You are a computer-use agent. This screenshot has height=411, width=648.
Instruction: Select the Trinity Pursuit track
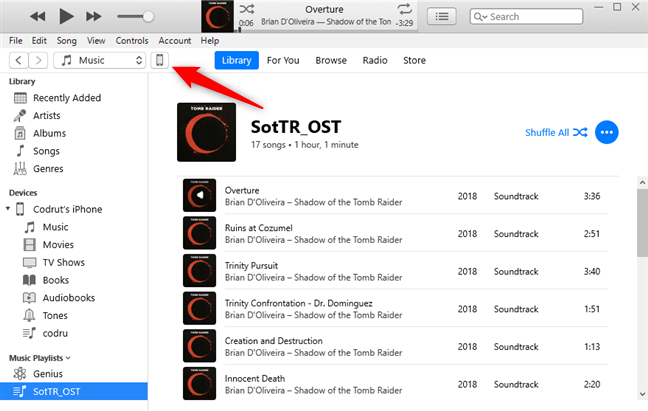point(395,271)
